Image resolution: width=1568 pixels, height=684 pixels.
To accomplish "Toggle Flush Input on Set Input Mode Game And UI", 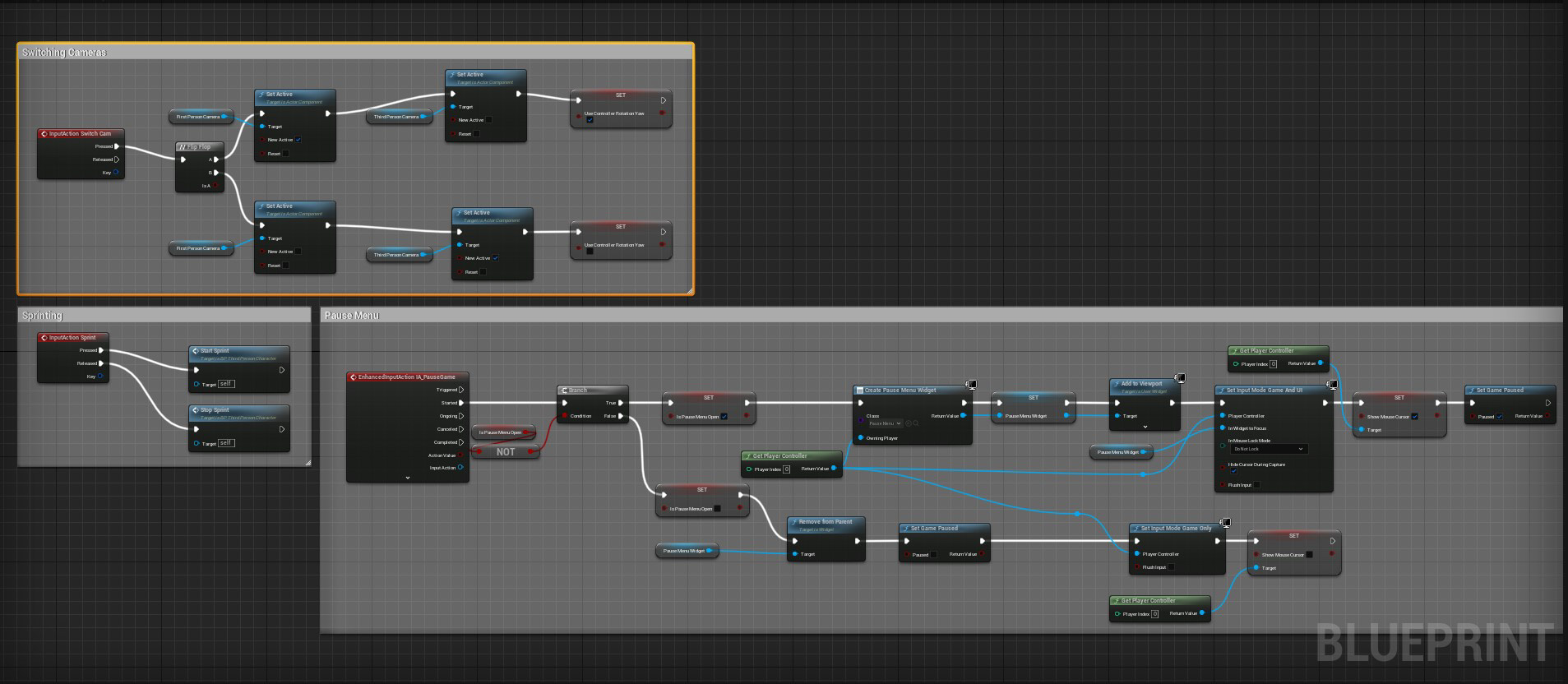I will [x=1256, y=485].
